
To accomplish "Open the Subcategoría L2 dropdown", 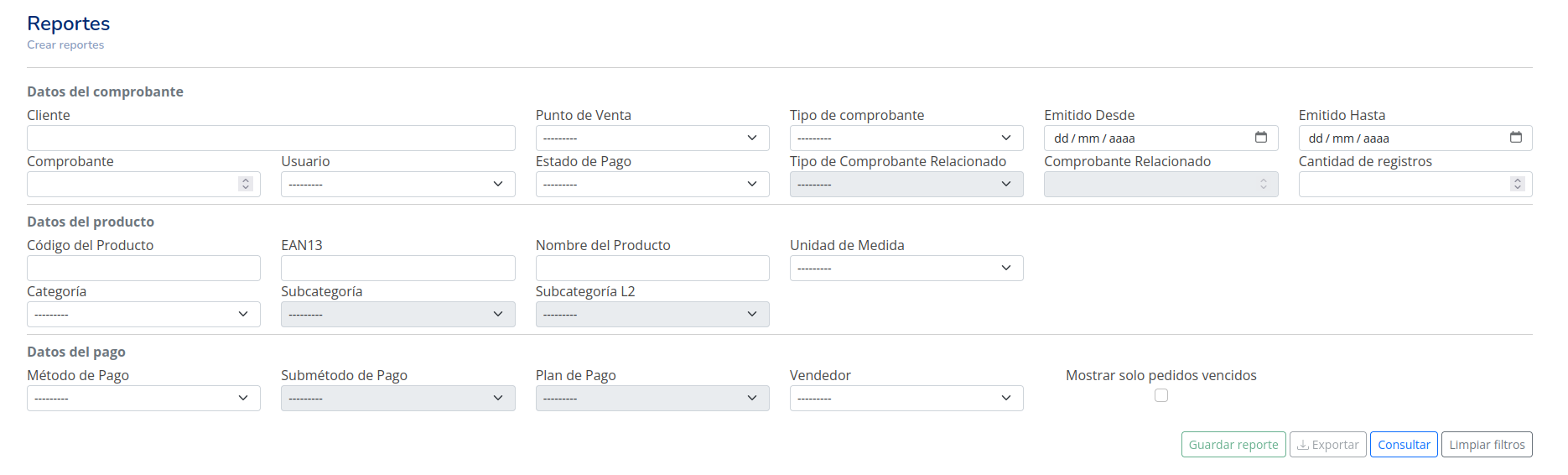I will point(652,314).
